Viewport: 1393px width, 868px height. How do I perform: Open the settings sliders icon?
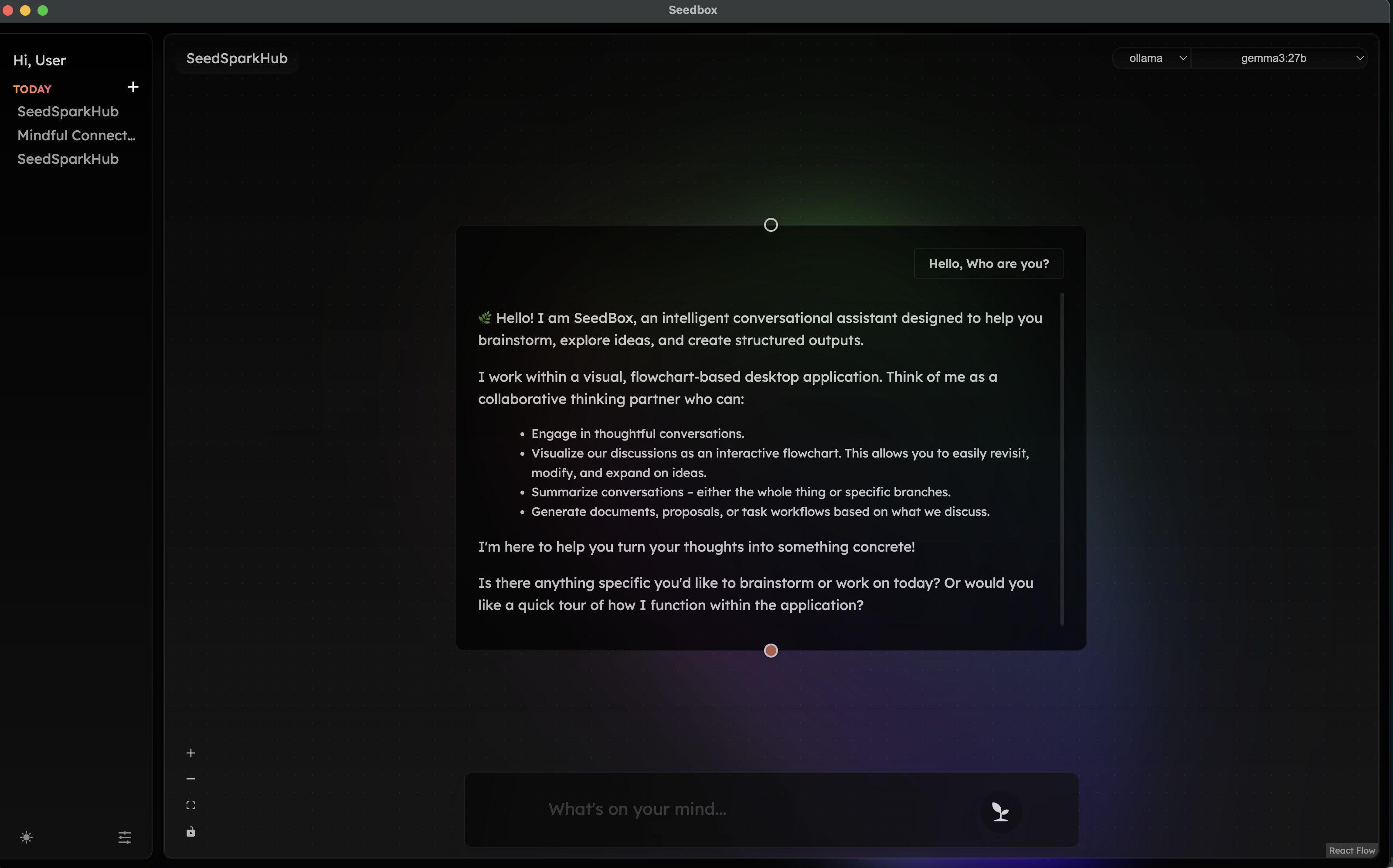[x=125, y=837]
